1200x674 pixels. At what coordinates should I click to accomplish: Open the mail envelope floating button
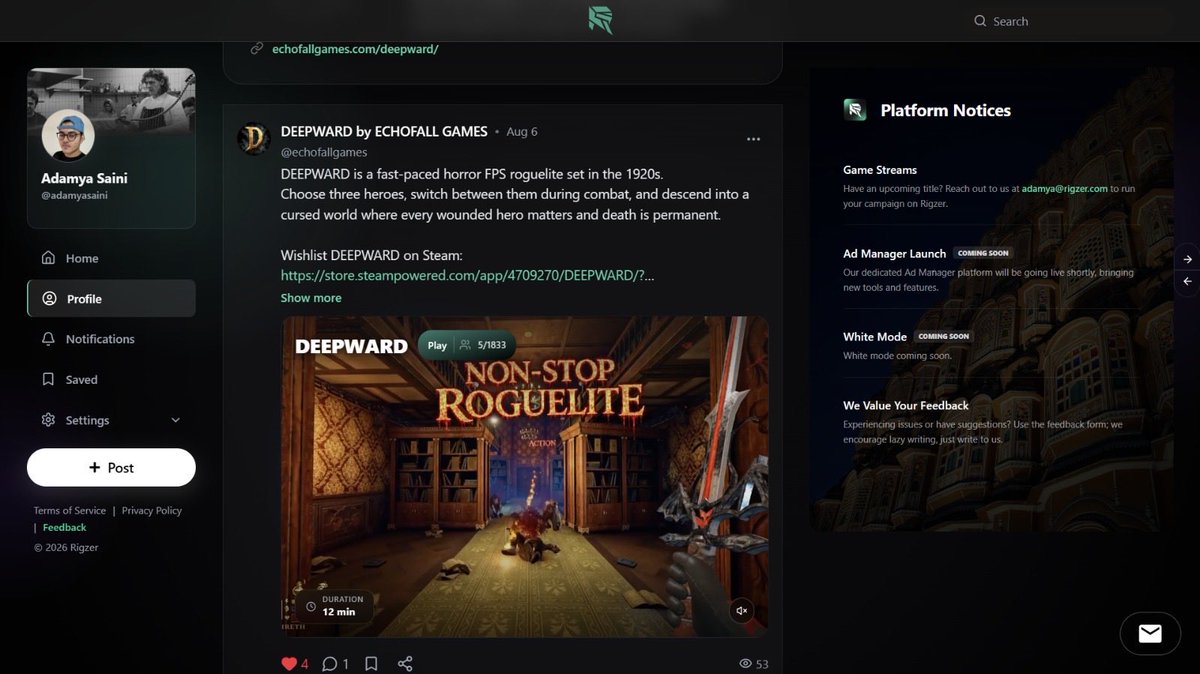pos(1150,634)
